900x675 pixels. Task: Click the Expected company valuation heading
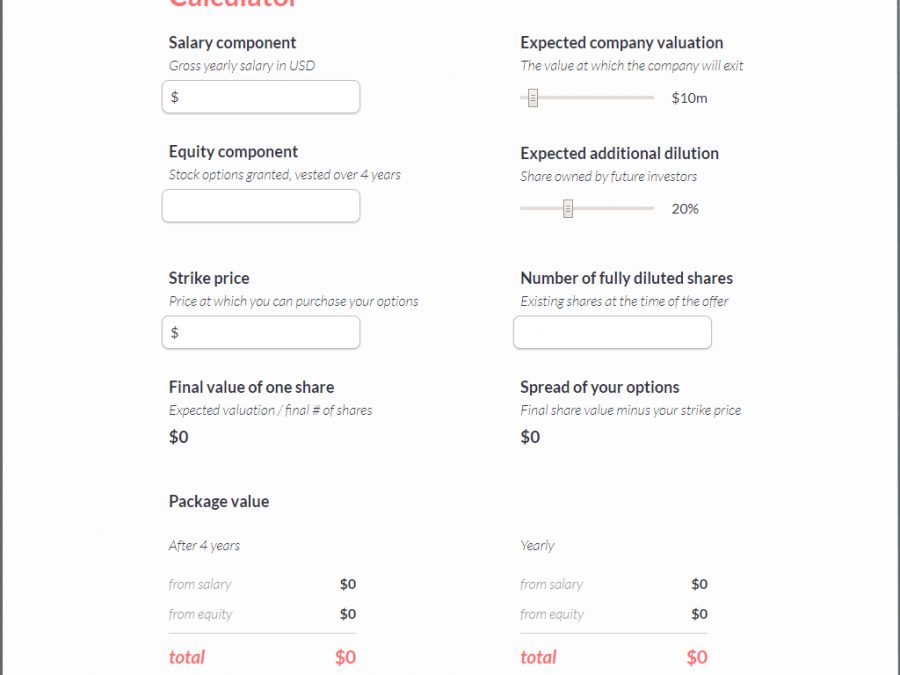(x=621, y=42)
